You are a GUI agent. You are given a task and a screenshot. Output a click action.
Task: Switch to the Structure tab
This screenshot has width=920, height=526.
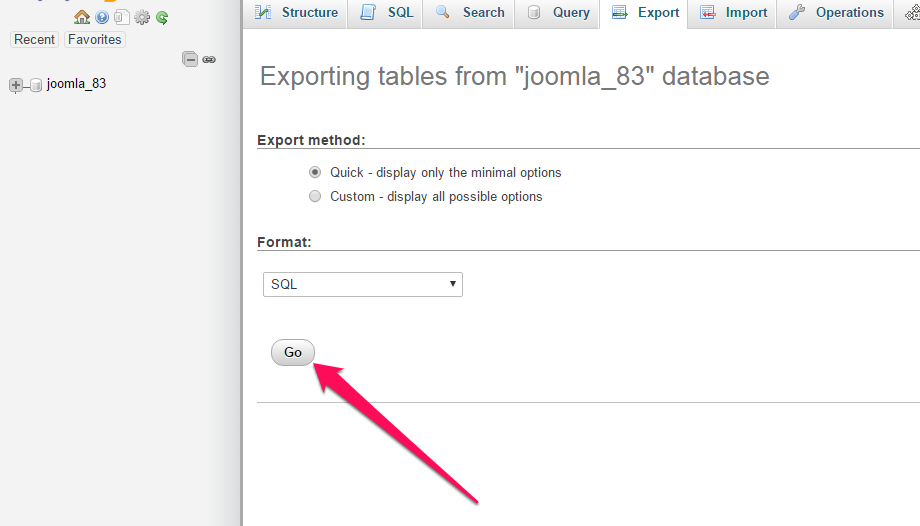click(296, 13)
